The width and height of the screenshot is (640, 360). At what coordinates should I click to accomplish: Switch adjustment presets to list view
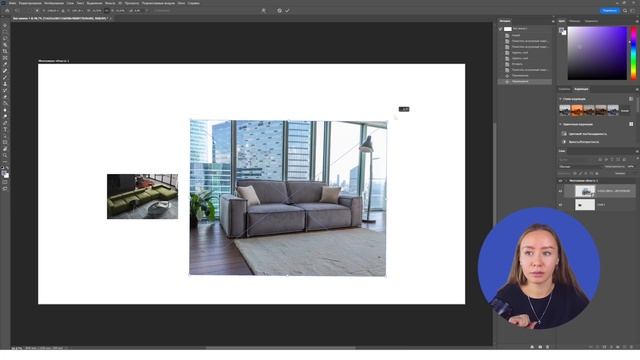click(631, 99)
